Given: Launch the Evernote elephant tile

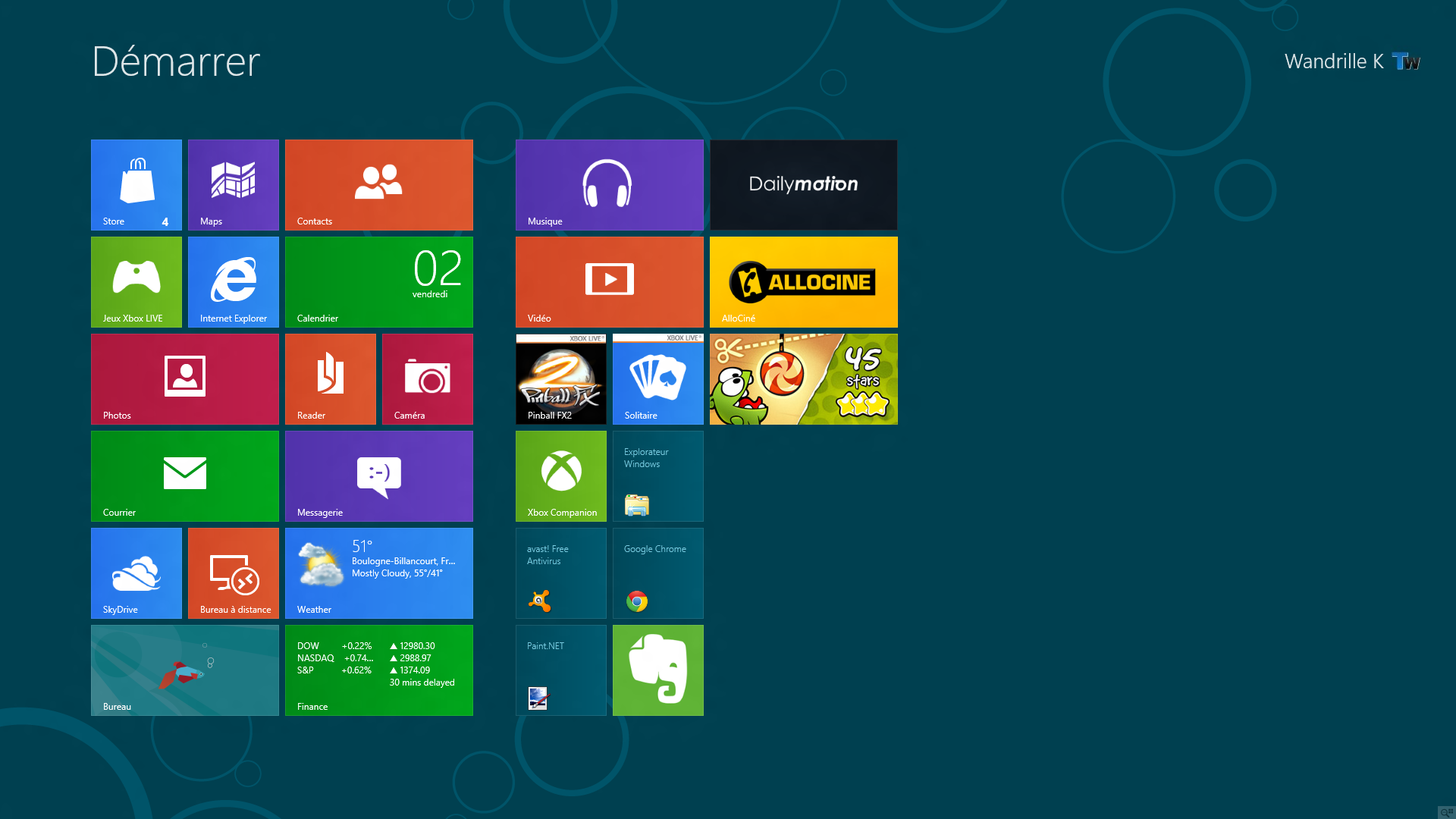Looking at the screenshot, I should tap(658, 670).
